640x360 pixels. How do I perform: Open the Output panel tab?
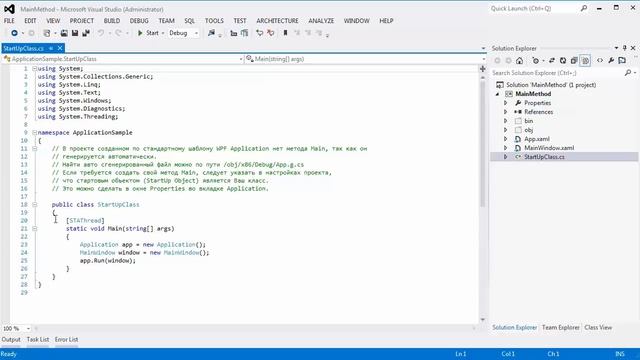(x=11, y=340)
